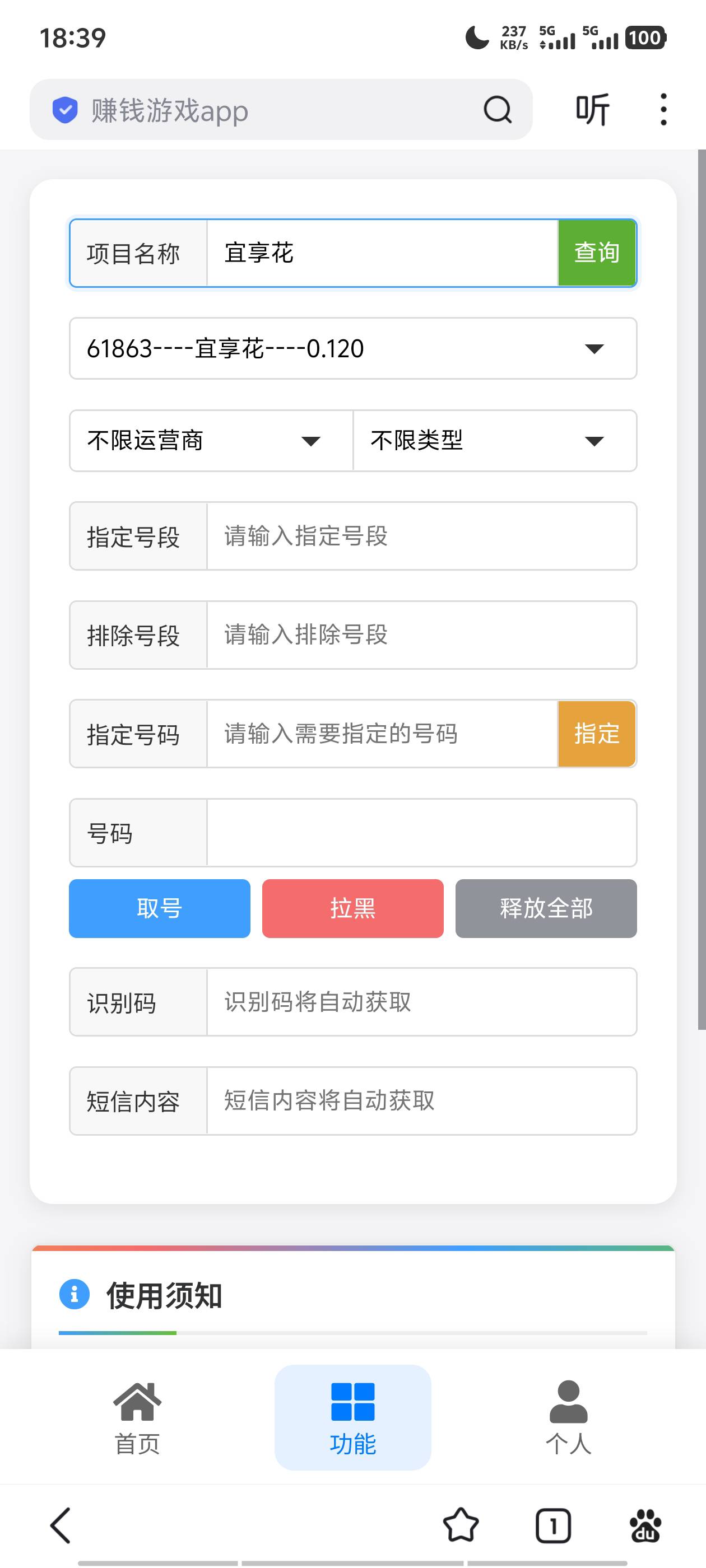Click the info icon beside 使用须知

point(75,1294)
